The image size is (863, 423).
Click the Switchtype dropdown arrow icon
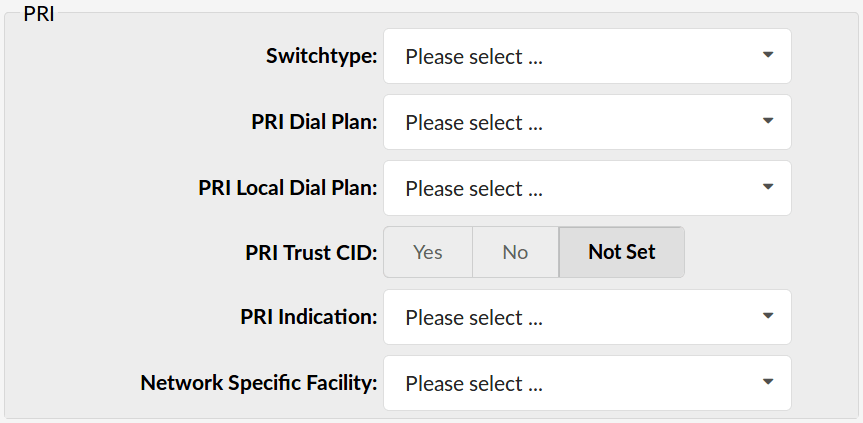768,55
